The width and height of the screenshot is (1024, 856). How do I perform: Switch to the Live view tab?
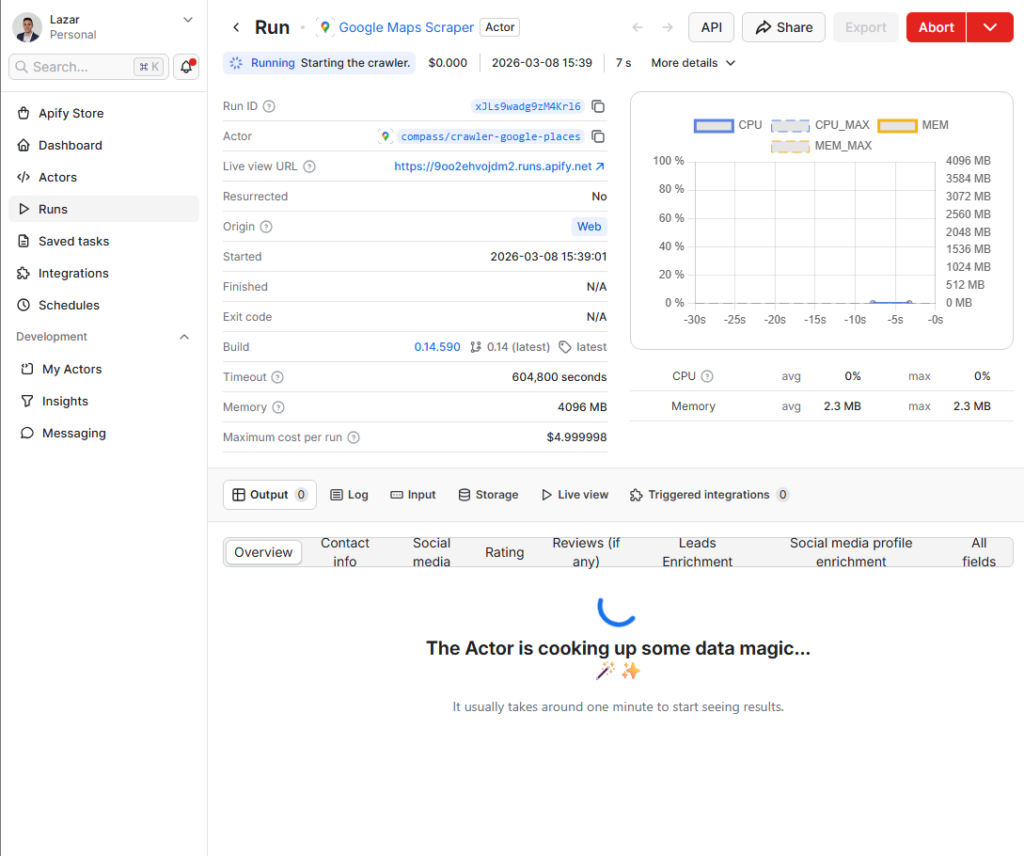(x=575, y=495)
